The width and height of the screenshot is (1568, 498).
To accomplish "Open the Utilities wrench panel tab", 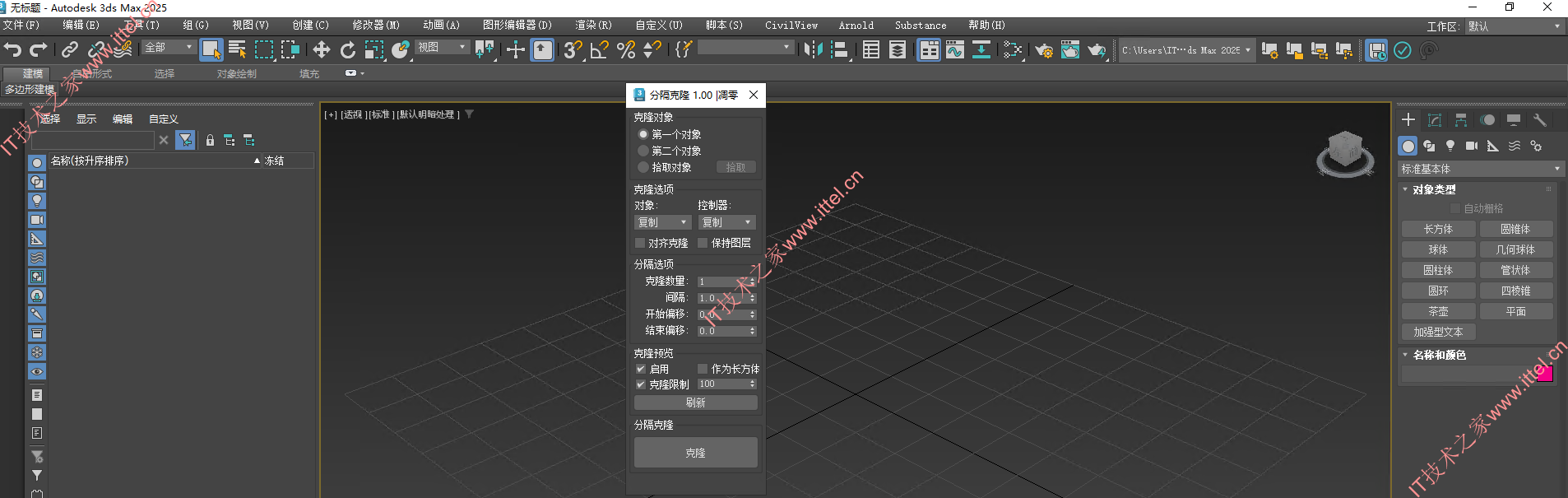I will 1540,120.
